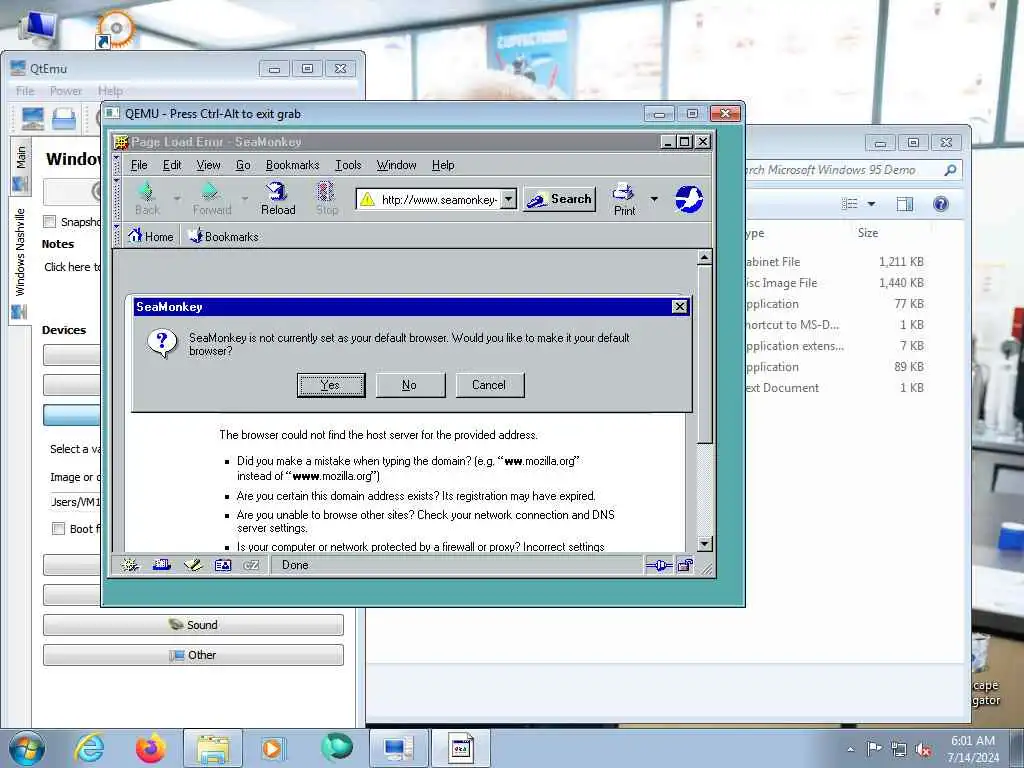Click the Home icon in personal toolbar
Image resolution: width=1024 pixels, height=768 pixels.
[135, 236]
